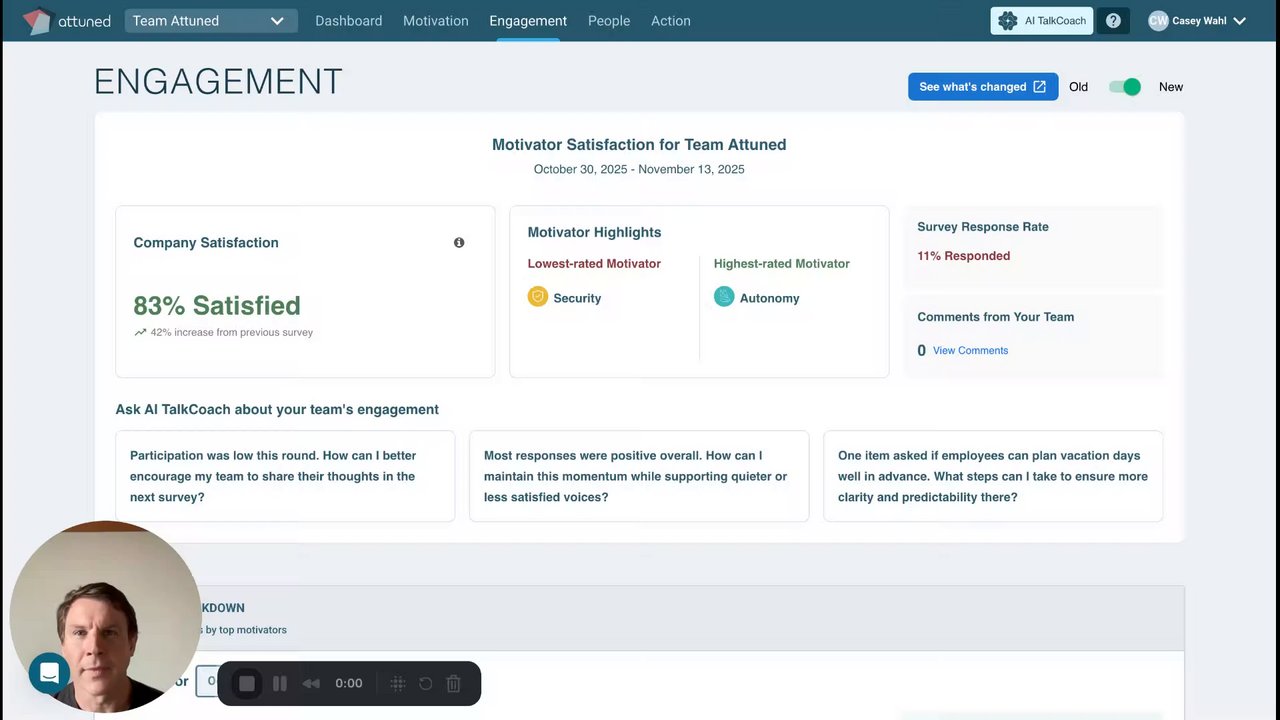Viewport: 1280px width, 720px height.
Task: Click the Autonomy motivator icon
Action: [724, 297]
